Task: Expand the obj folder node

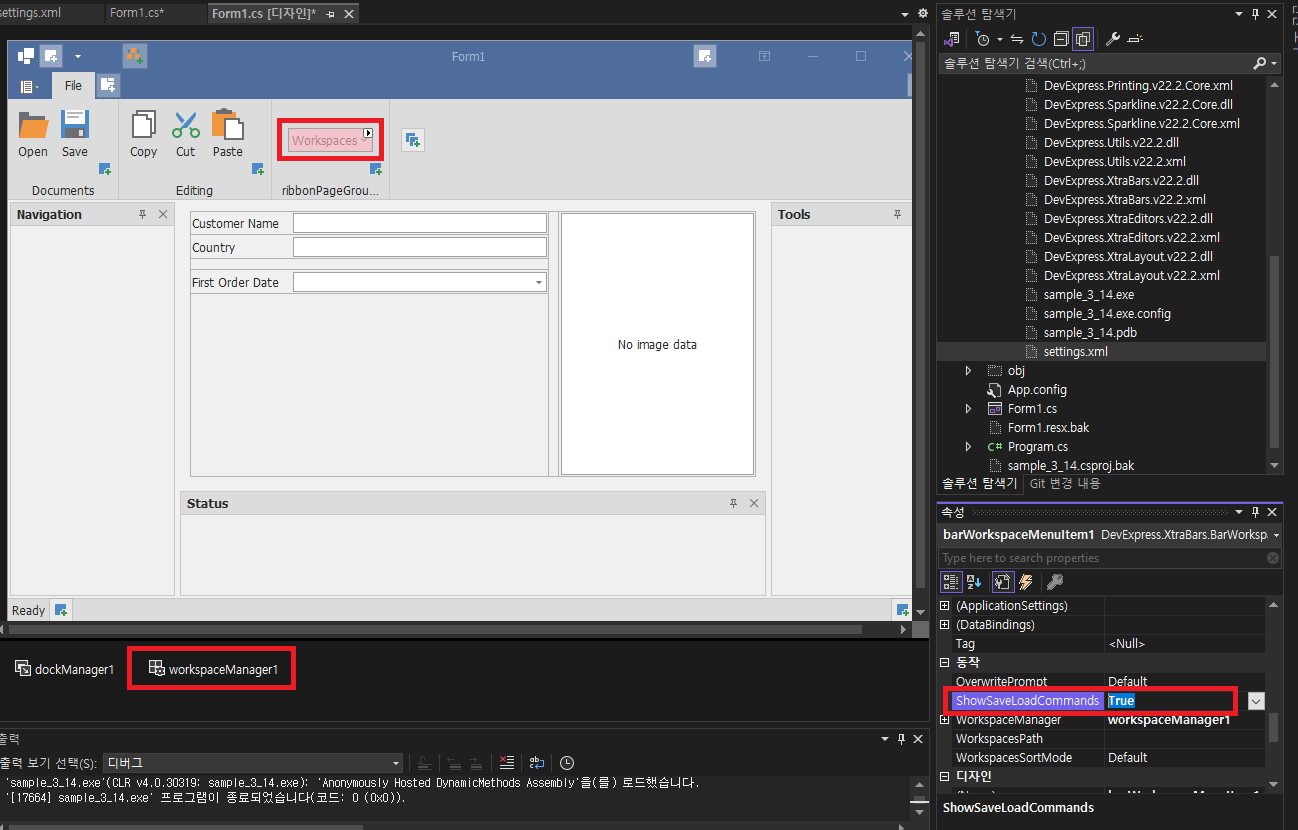Action: click(968, 371)
